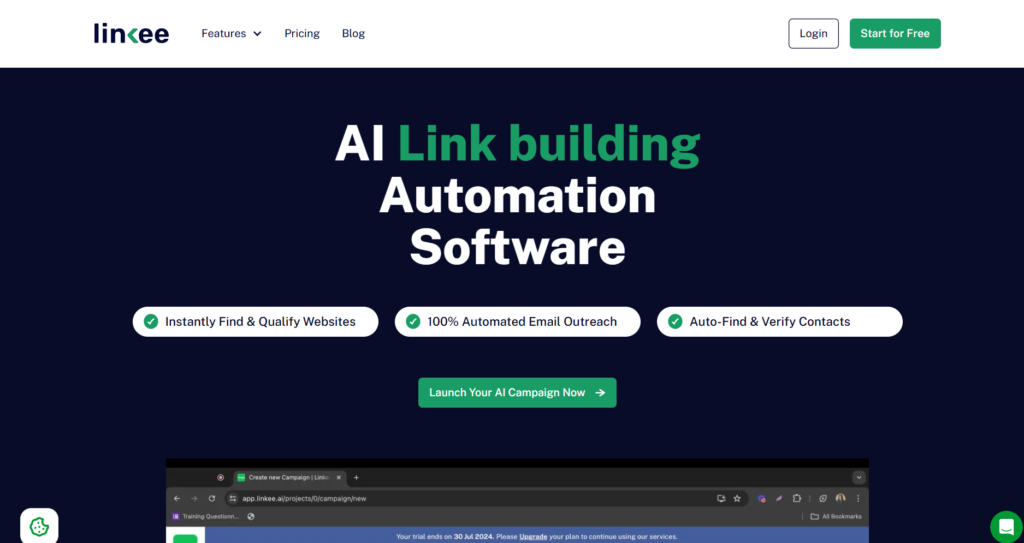Expand the tab search chevron in embedded browser
The width and height of the screenshot is (1024, 543).
tap(859, 478)
